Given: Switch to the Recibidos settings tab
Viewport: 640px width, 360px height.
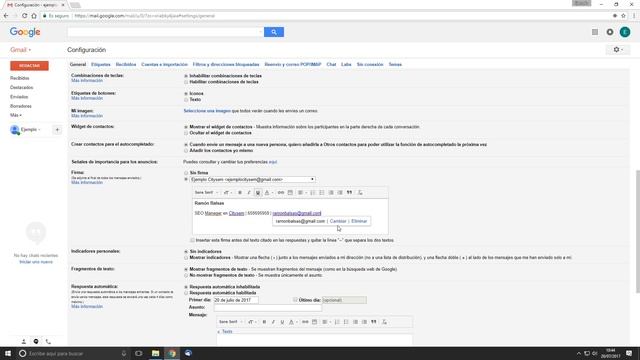Looking at the screenshot, I should (126, 64).
